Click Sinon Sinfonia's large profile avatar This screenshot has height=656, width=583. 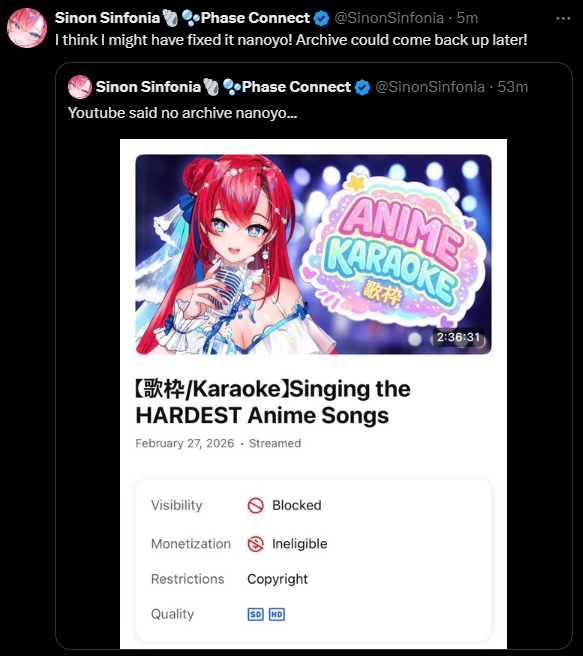[27, 28]
